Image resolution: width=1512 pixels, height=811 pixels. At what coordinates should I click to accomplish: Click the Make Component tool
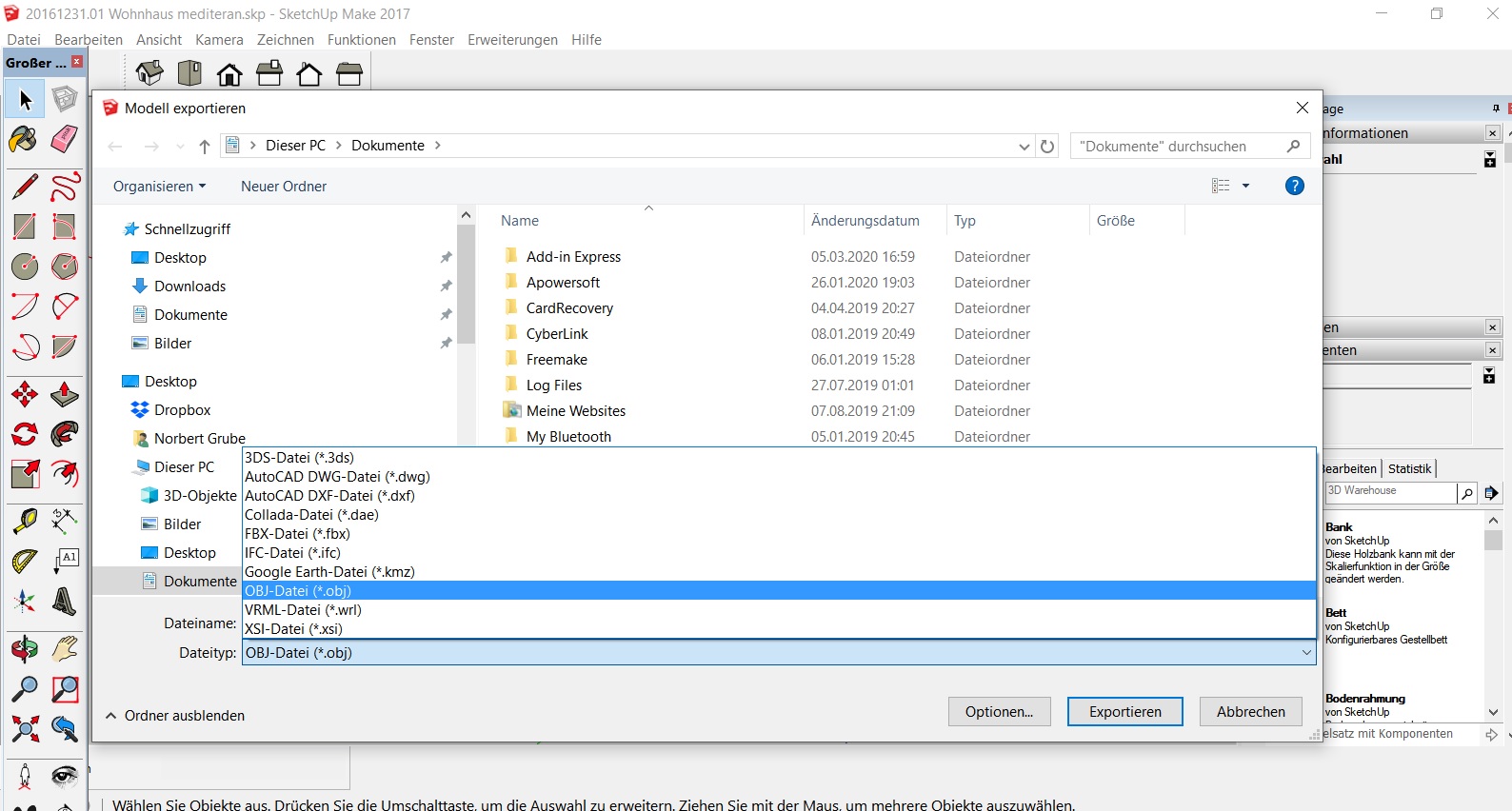[x=65, y=99]
